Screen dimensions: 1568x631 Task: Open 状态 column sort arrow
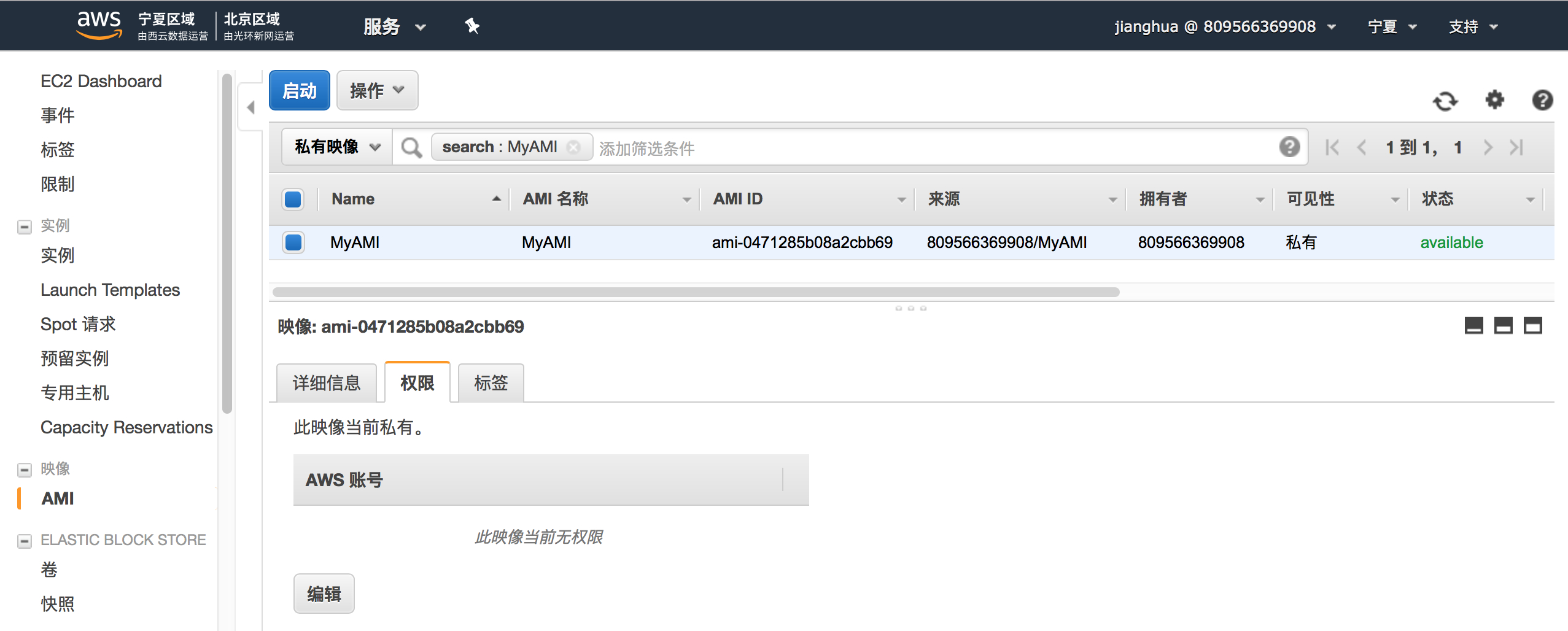pyautogui.click(x=1530, y=199)
